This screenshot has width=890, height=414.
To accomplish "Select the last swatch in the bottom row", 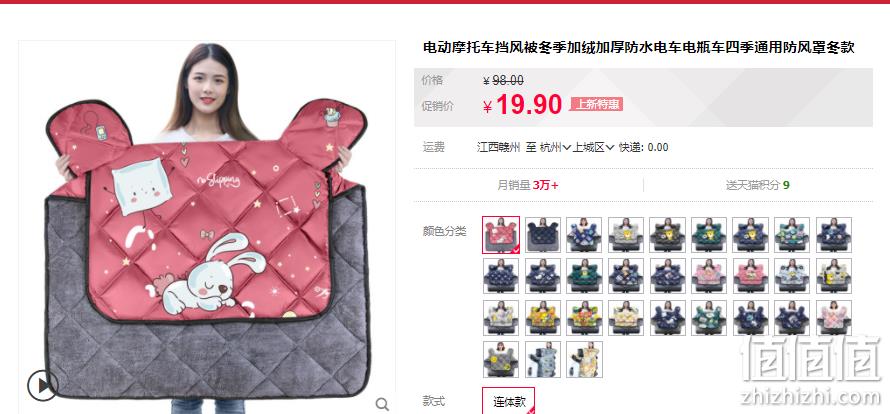I will (x=584, y=359).
